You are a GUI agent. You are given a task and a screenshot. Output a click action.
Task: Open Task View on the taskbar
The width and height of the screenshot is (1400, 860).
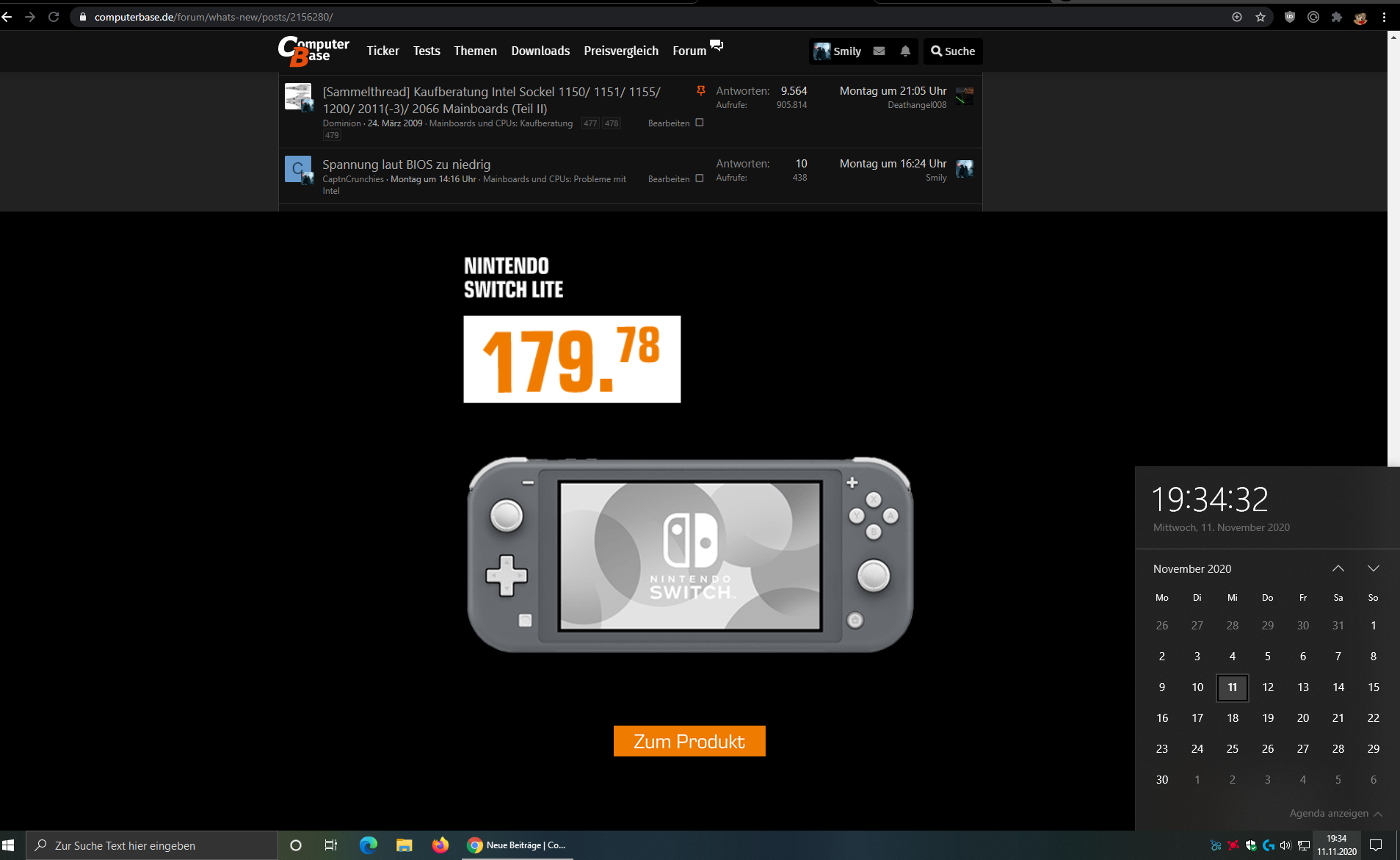(x=331, y=845)
